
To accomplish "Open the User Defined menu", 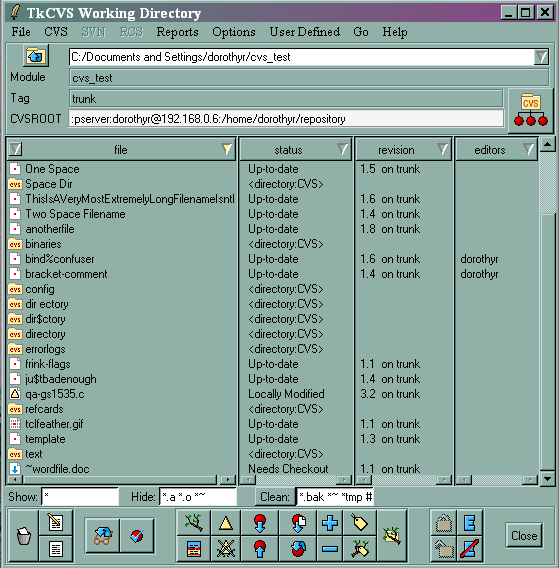I will (x=305, y=32).
